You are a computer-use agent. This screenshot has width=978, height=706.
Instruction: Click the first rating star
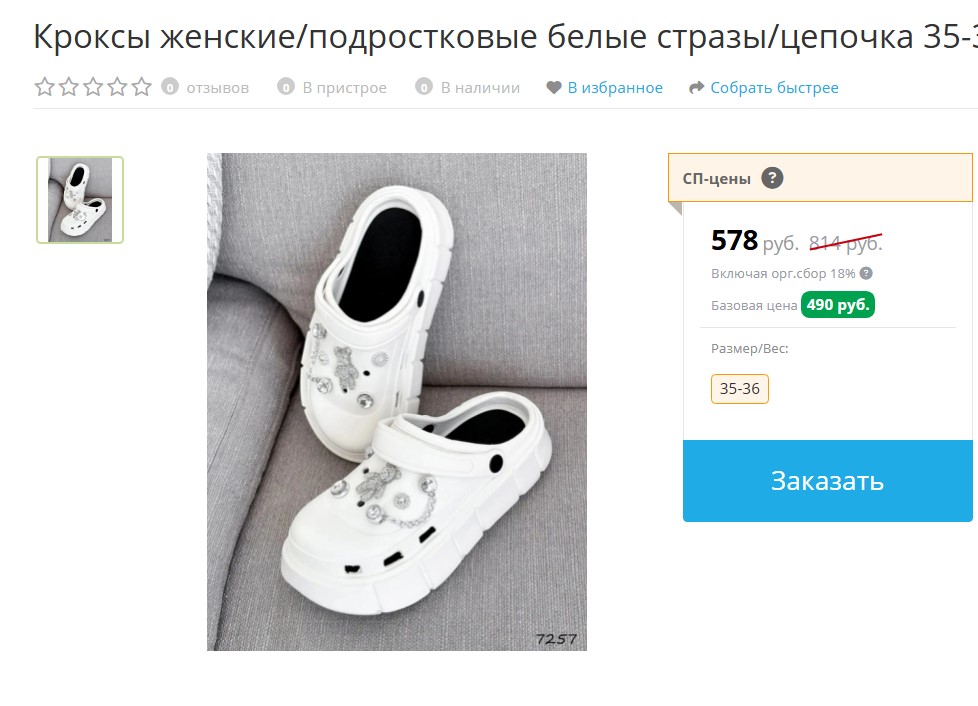(44, 87)
